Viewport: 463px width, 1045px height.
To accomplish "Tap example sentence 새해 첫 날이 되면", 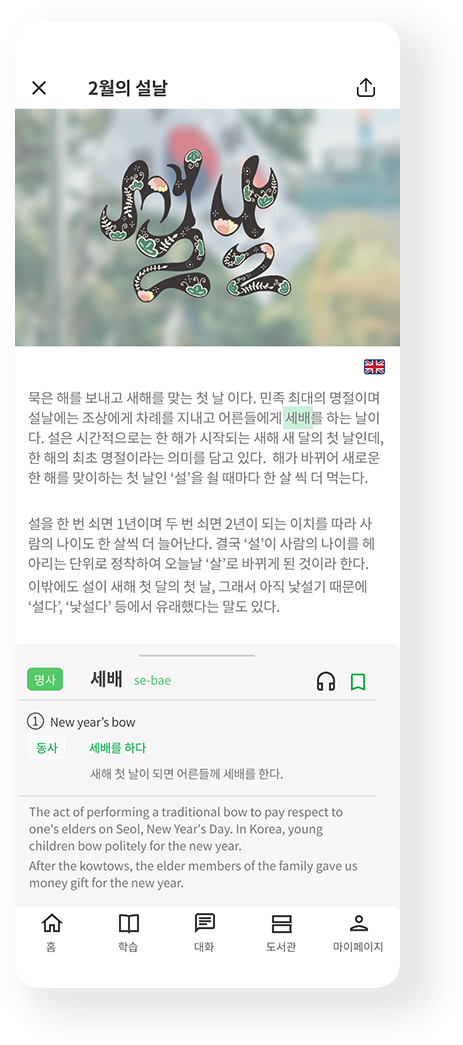I will [187, 774].
